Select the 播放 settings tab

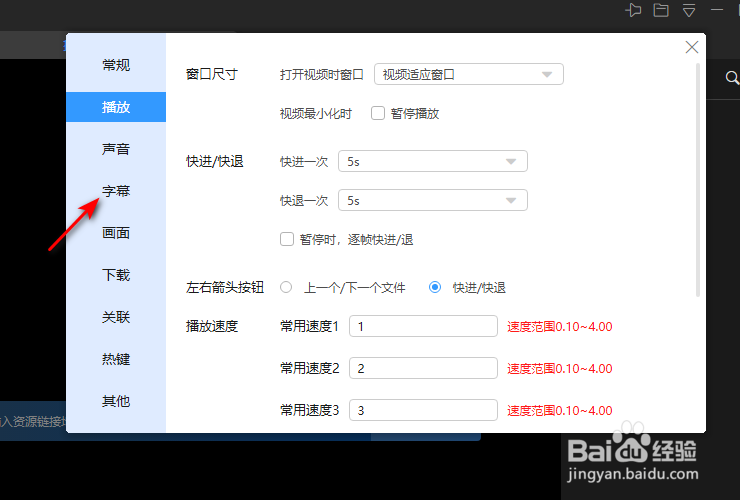(116, 107)
